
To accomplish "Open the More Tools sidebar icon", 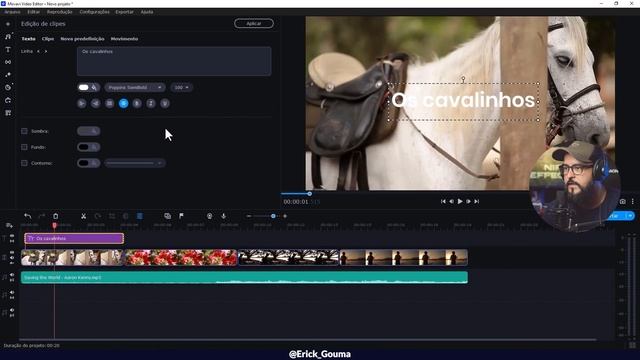I will [8, 113].
